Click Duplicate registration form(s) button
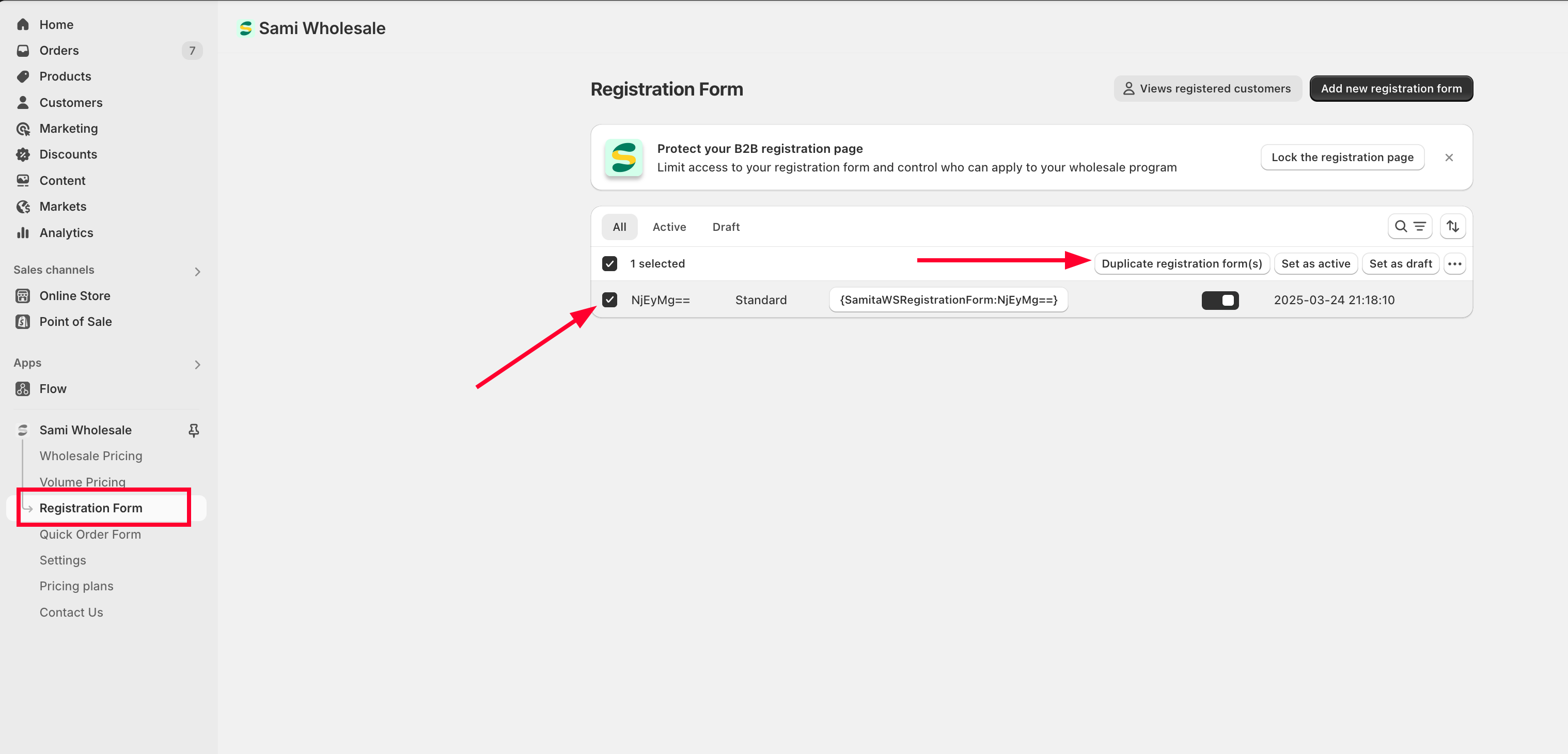Image resolution: width=1568 pixels, height=754 pixels. 1182,263
